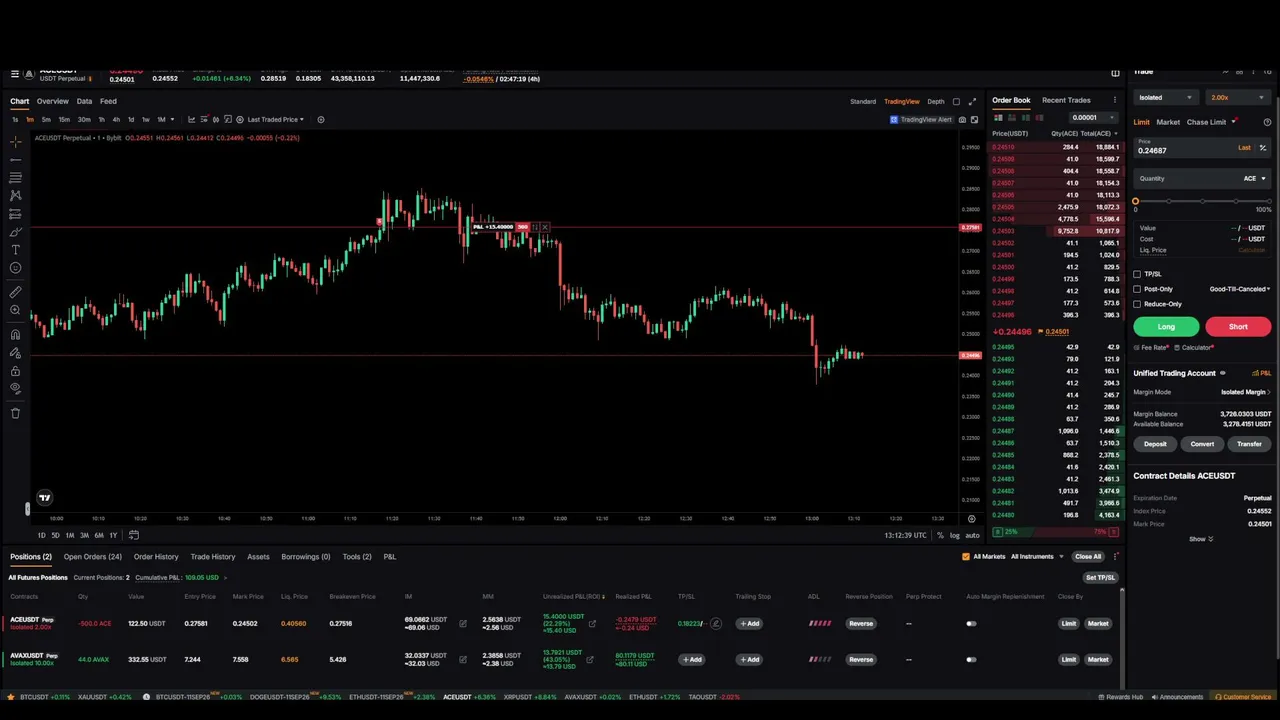Share ACEUSDT unrealized P&L
Viewport: 1280px width, 720px height.
coord(592,623)
